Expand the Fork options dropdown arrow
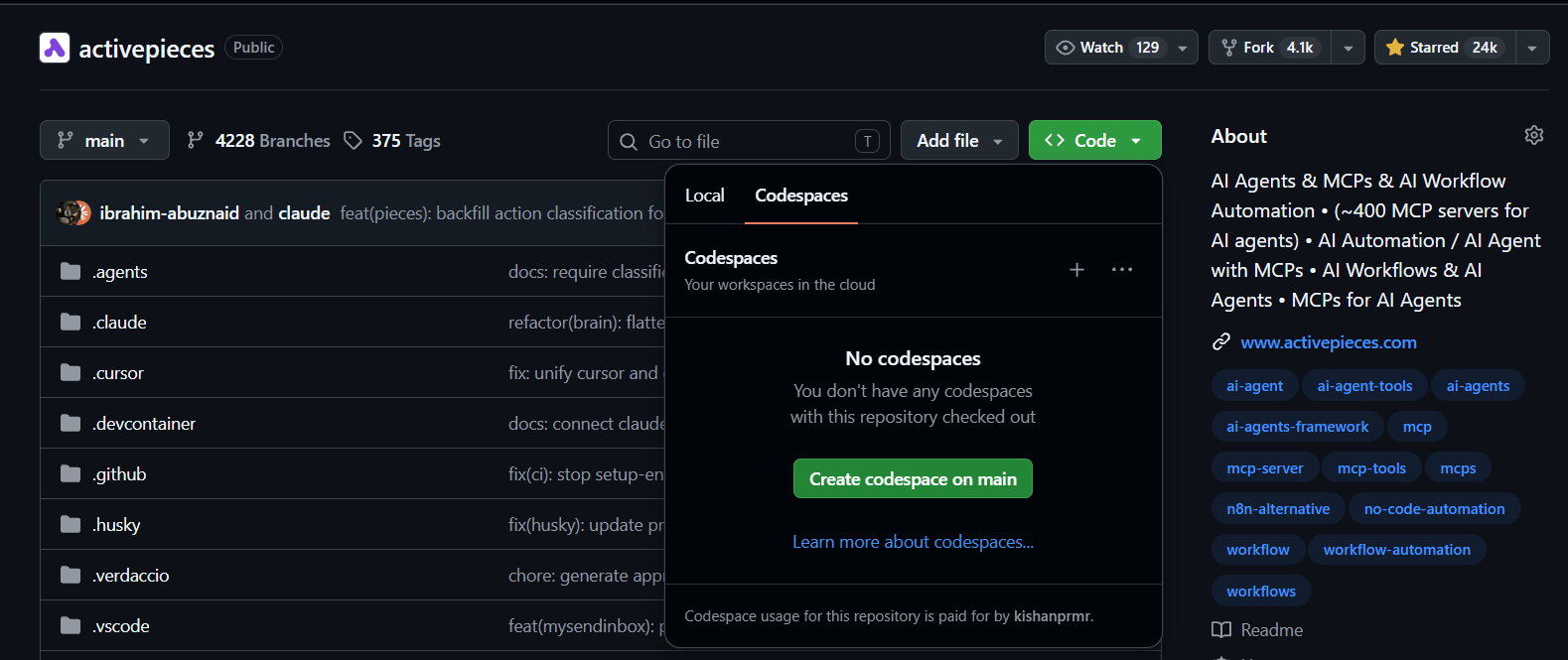Viewport: 1568px width, 660px height. (1348, 48)
